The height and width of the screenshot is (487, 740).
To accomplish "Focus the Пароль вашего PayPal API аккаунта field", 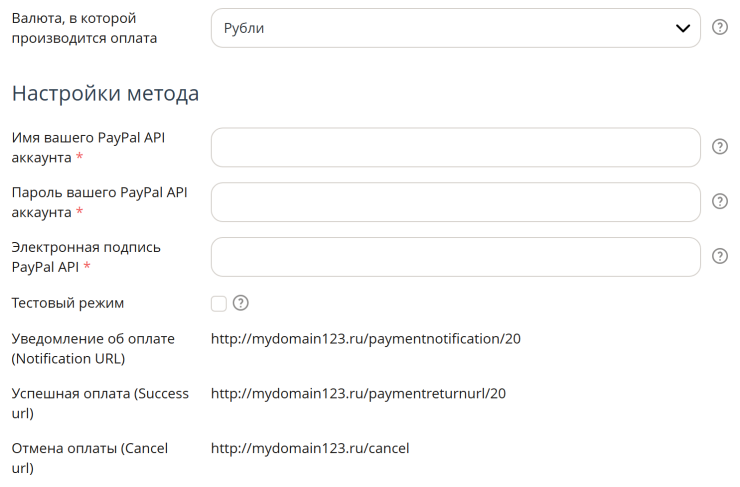I will click(x=455, y=202).
